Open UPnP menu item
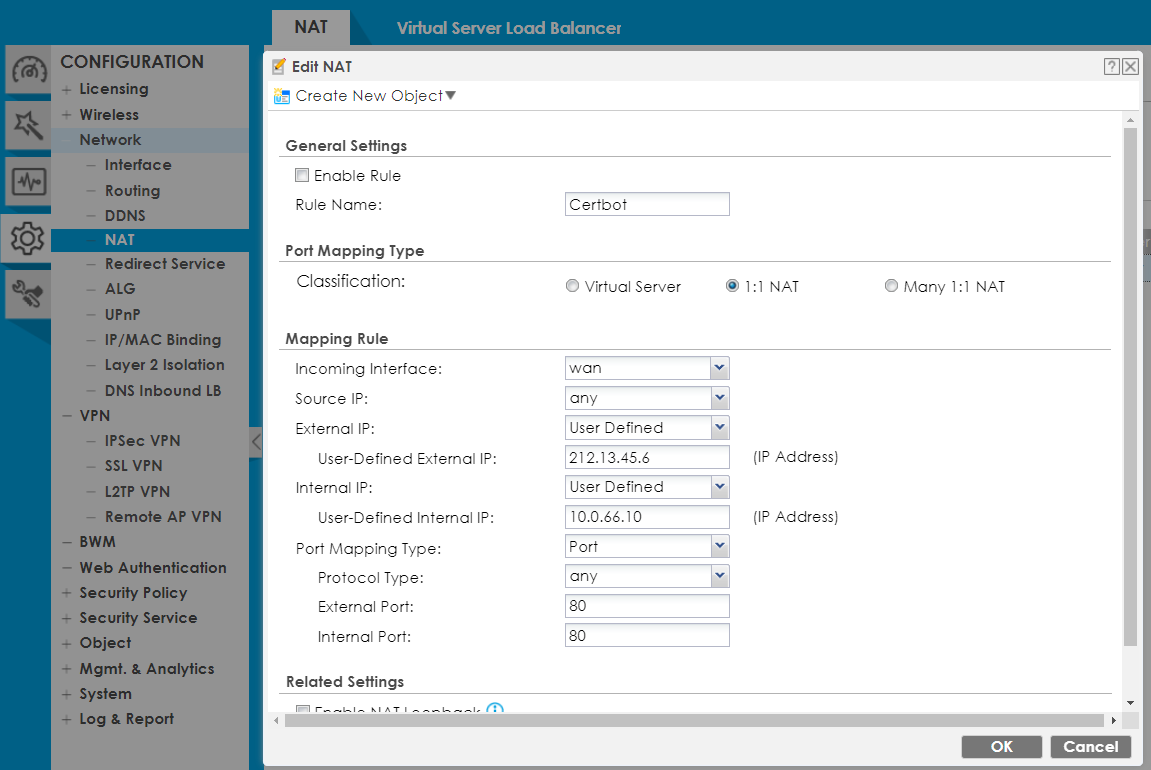Image resolution: width=1151 pixels, height=770 pixels. point(123,314)
